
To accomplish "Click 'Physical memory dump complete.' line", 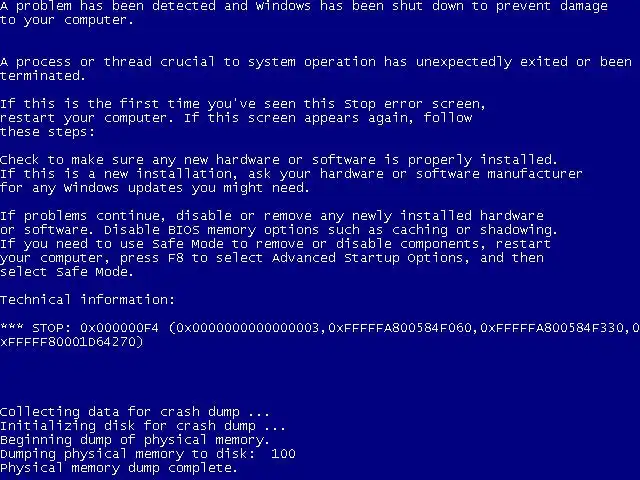I will click(x=119, y=468).
